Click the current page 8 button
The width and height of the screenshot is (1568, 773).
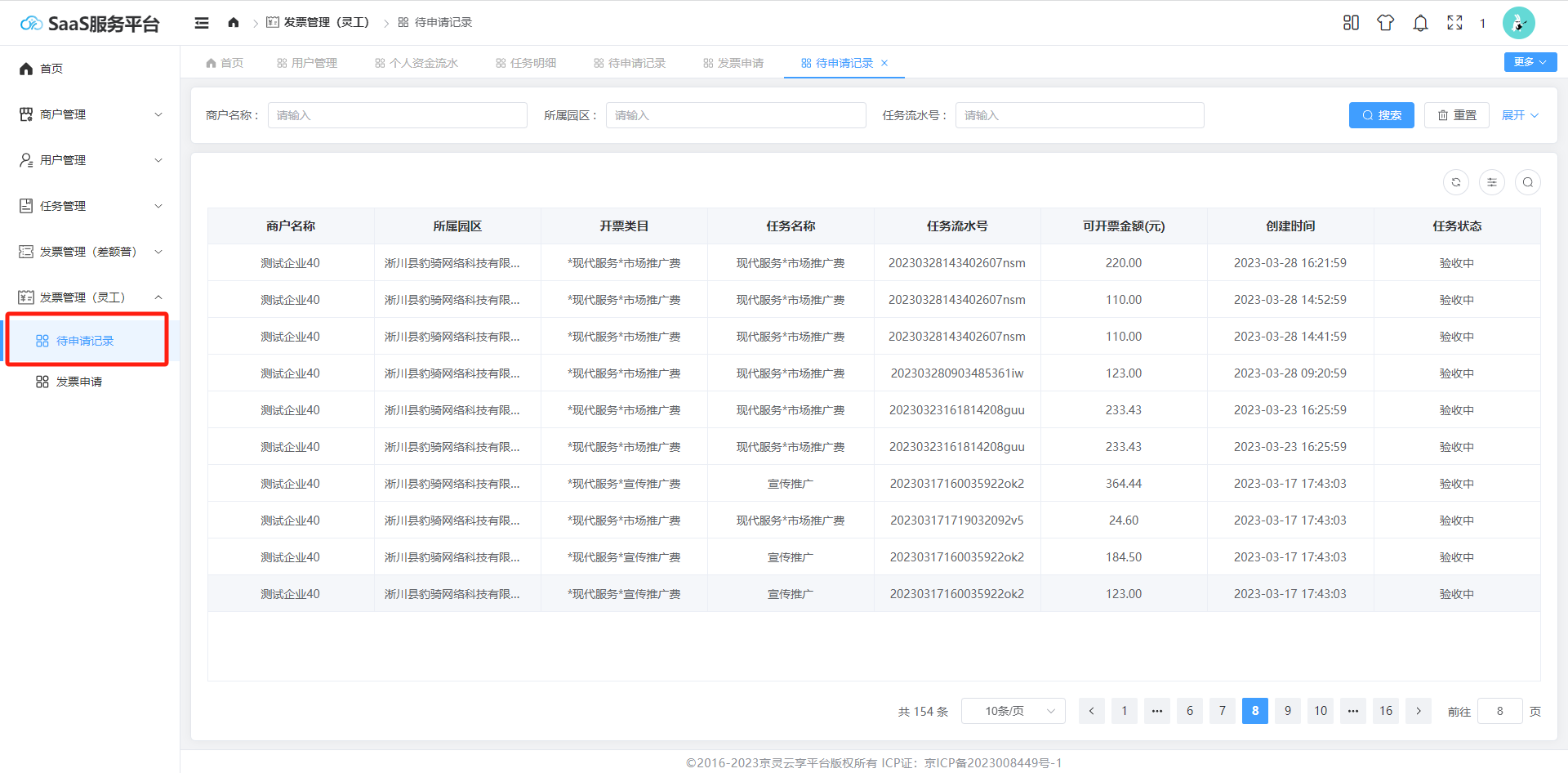point(1255,711)
